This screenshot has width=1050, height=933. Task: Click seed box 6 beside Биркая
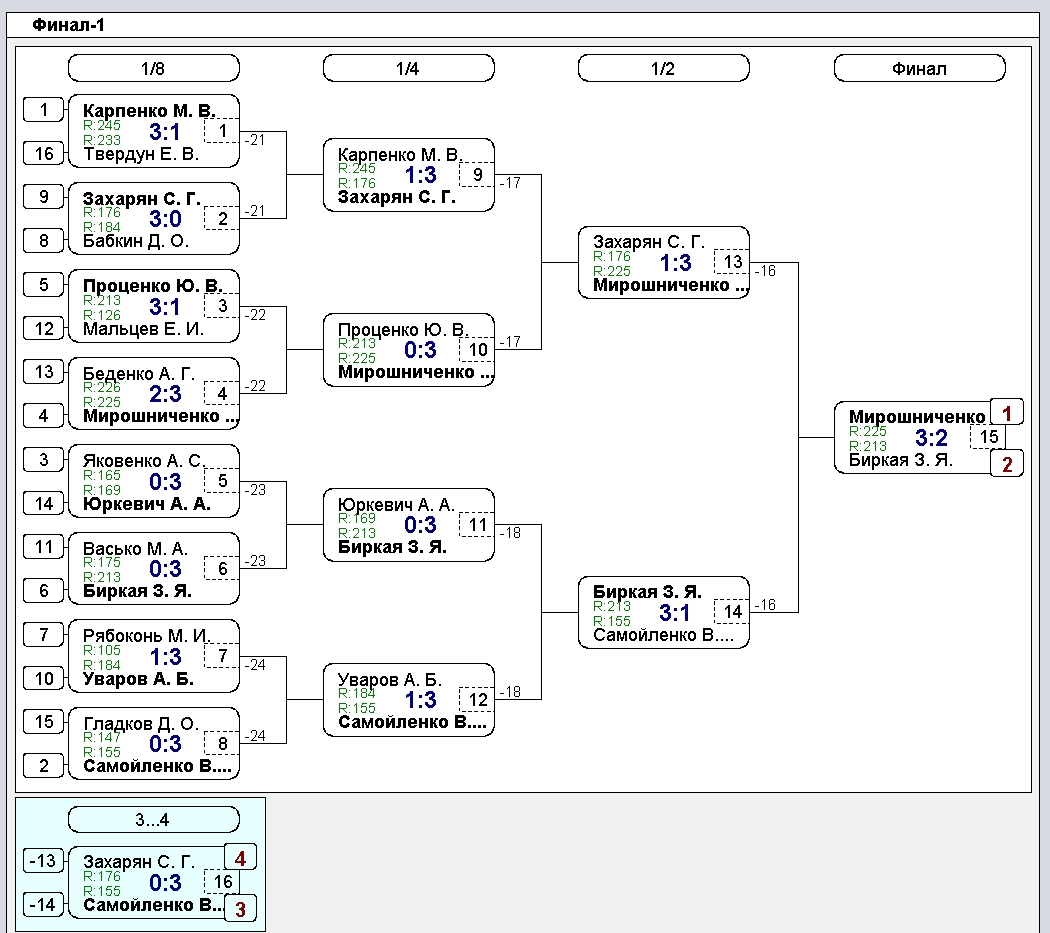(44, 590)
